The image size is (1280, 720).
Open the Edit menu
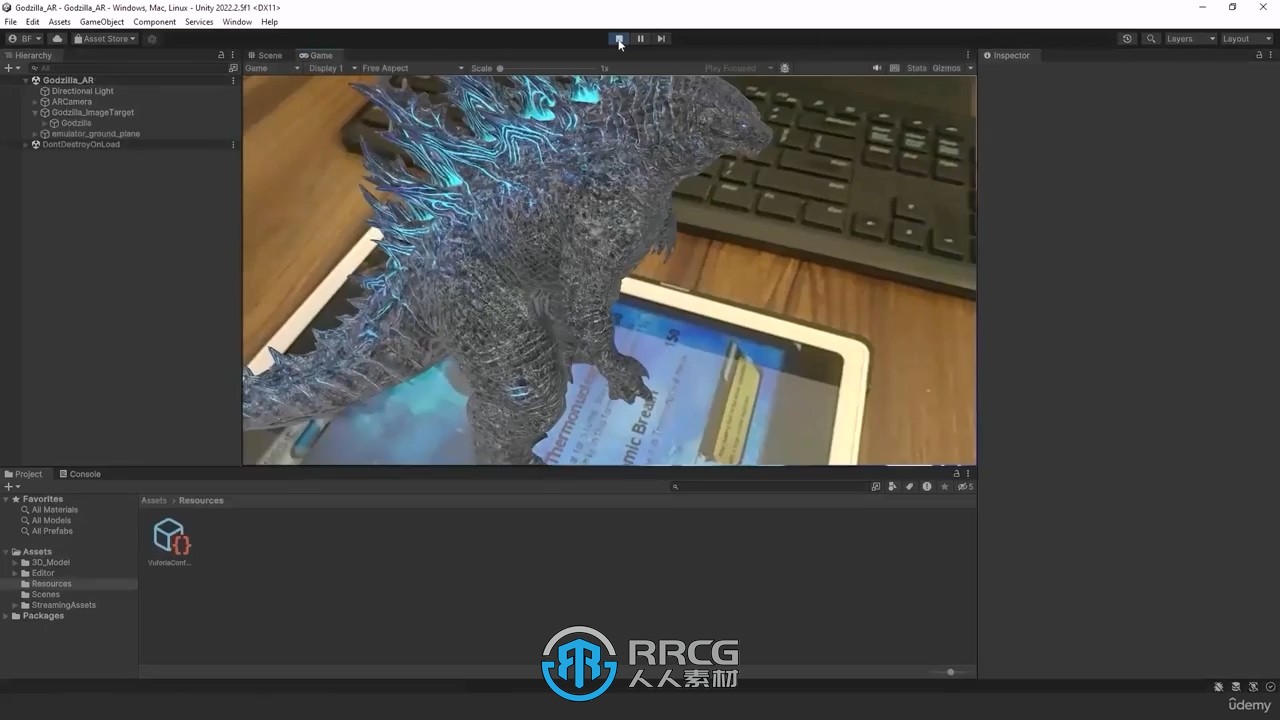[33, 22]
